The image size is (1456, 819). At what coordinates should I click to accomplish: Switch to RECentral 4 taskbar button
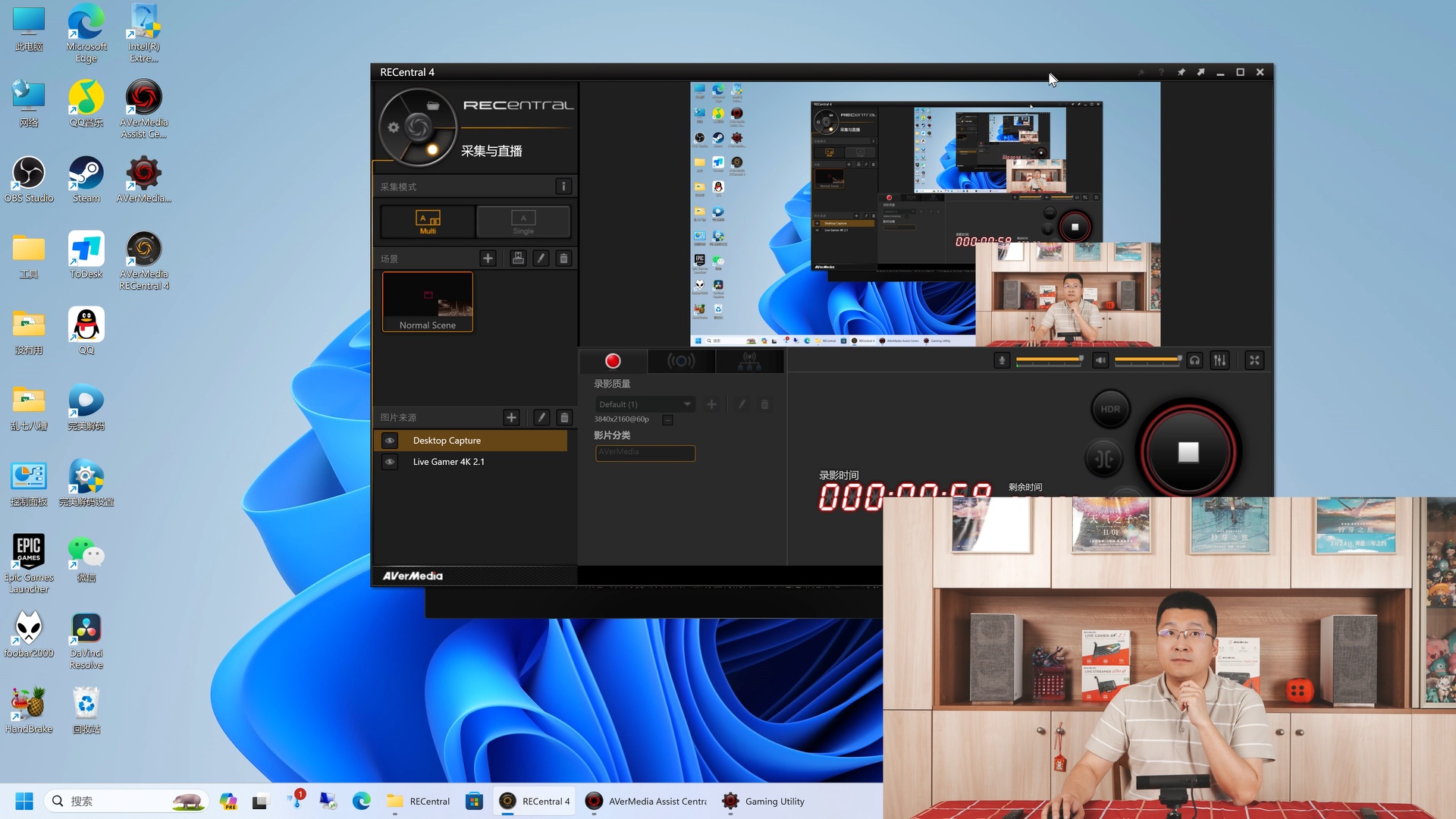click(x=534, y=801)
